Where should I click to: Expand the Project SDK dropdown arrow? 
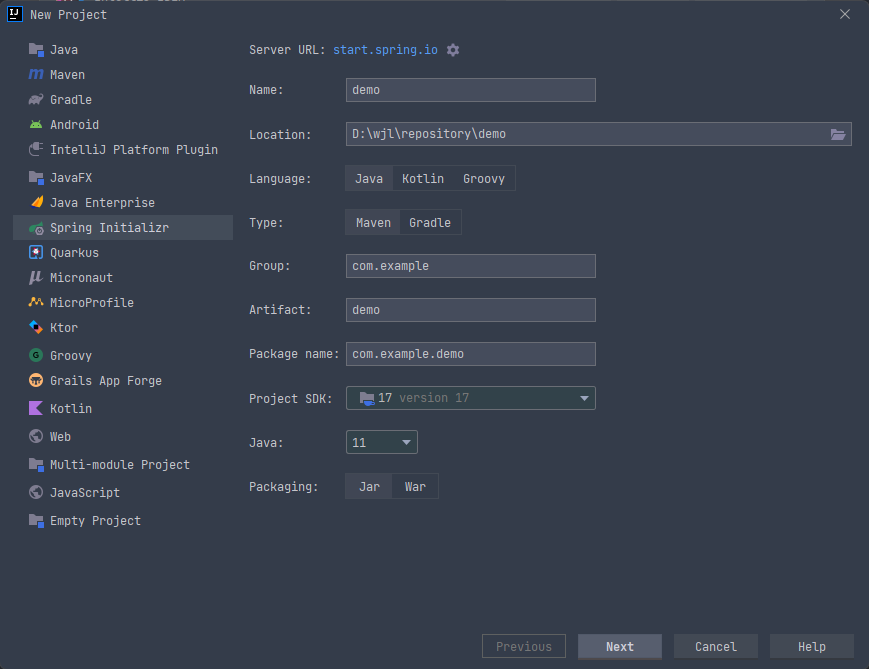click(584, 398)
